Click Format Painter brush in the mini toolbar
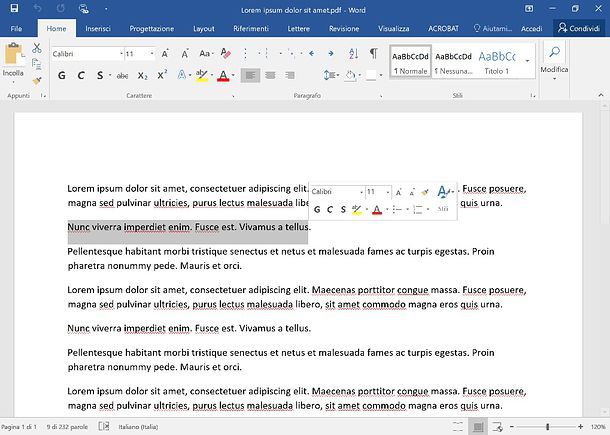The image size is (610, 435). click(425, 192)
